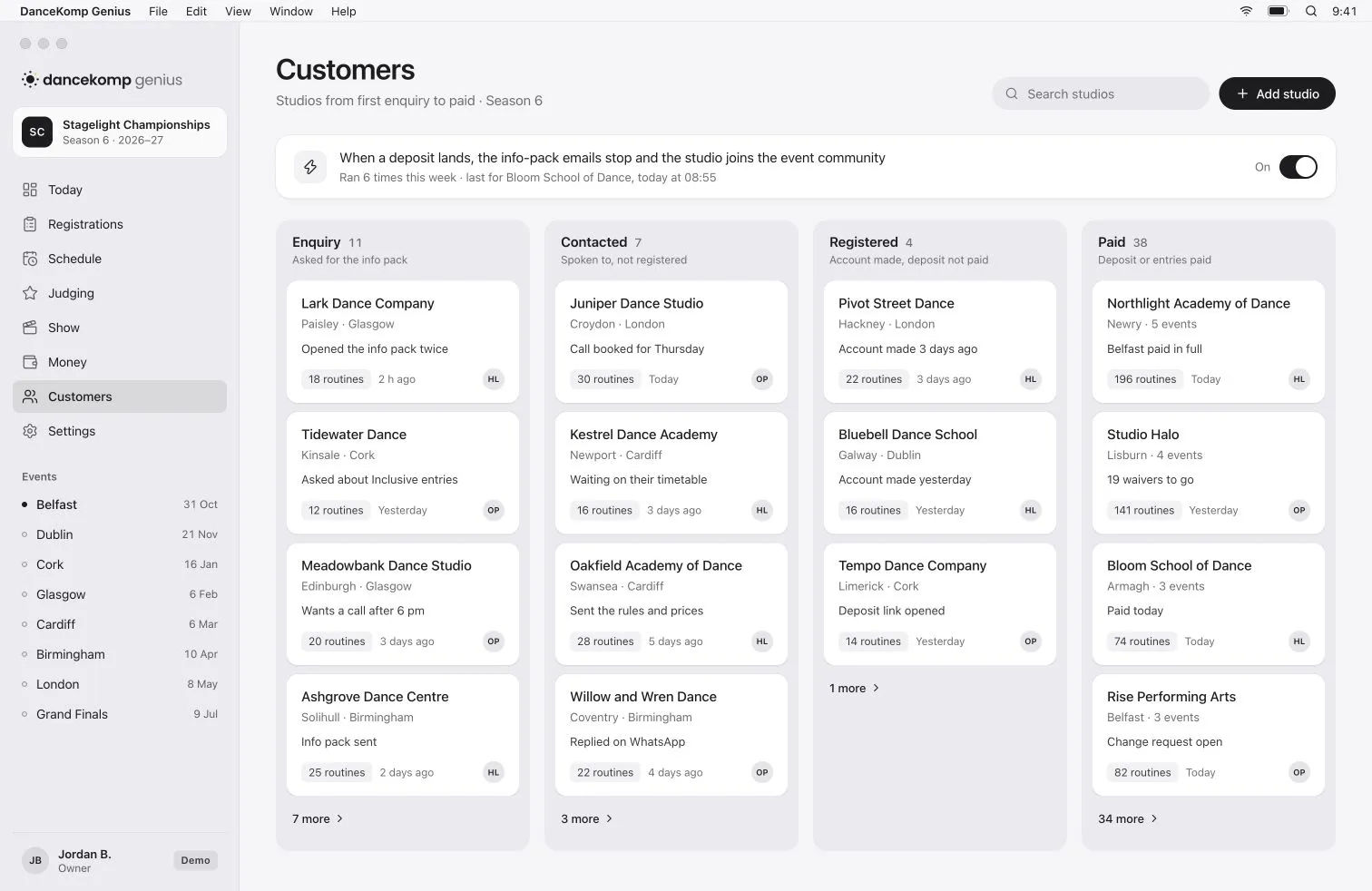The width and height of the screenshot is (1372, 891).
Task: Click the Demo badge button
Action: pyautogui.click(x=195, y=860)
